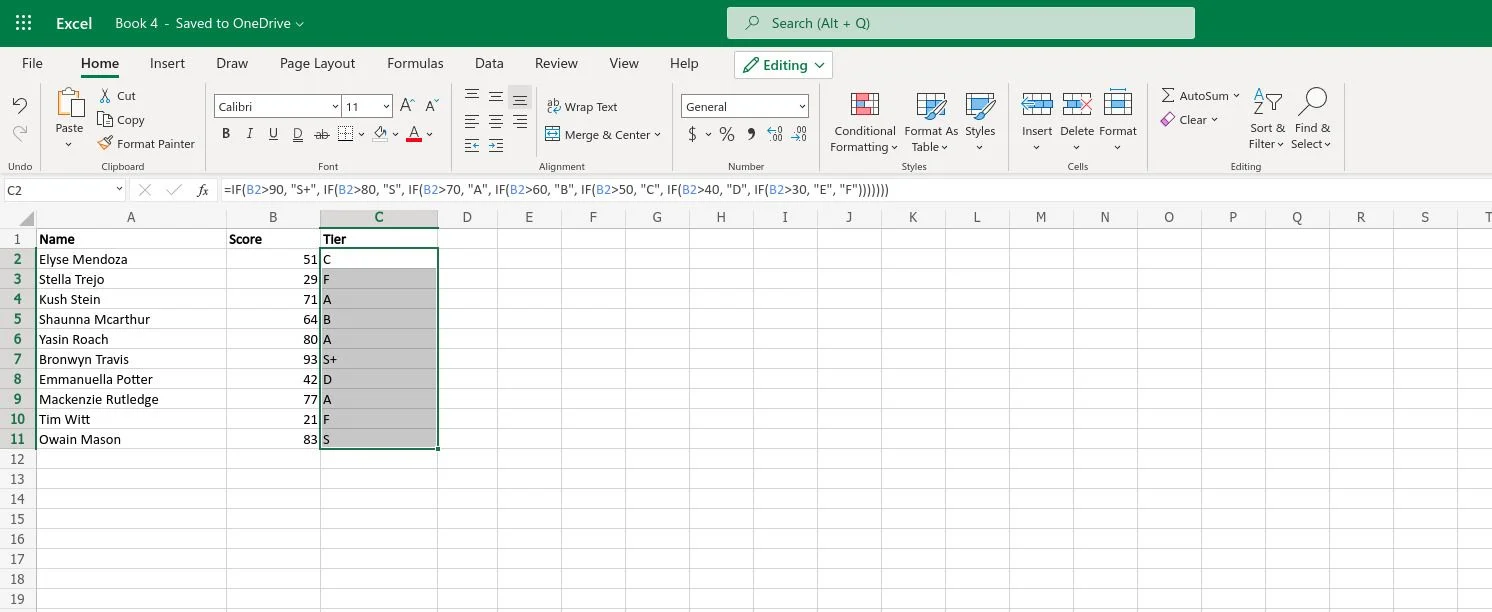Click the search box
This screenshot has width=1492, height=612.
point(961,23)
